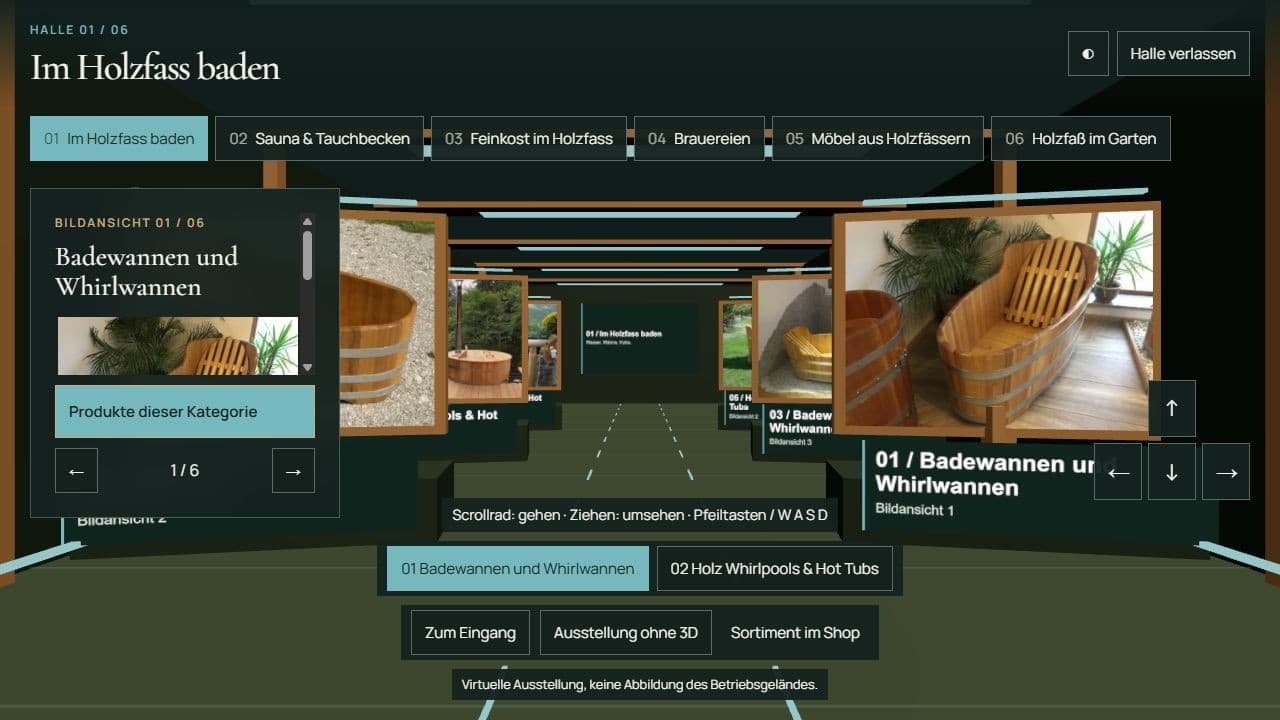Switch to 02 Sauna & Tauchbecken tab
This screenshot has width=1280, height=720.
[319, 139]
